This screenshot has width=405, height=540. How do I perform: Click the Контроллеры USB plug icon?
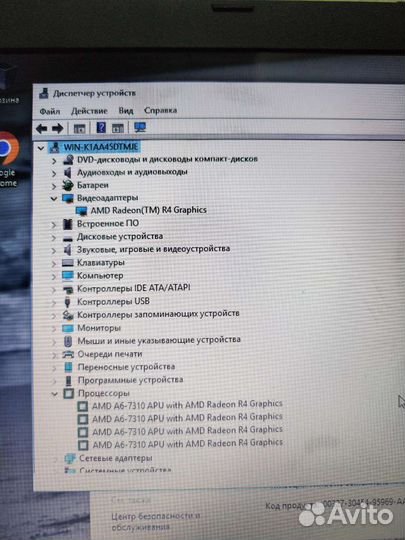(68, 302)
